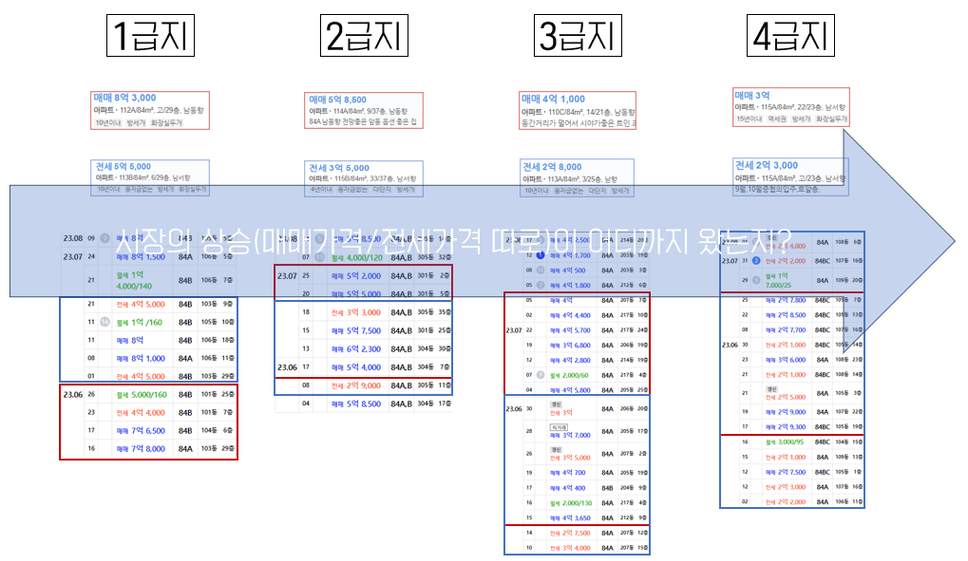Image resolution: width=968 pixels, height=561 pixels.
Task: Click the 역세권 tag
Action: click(x=777, y=119)
